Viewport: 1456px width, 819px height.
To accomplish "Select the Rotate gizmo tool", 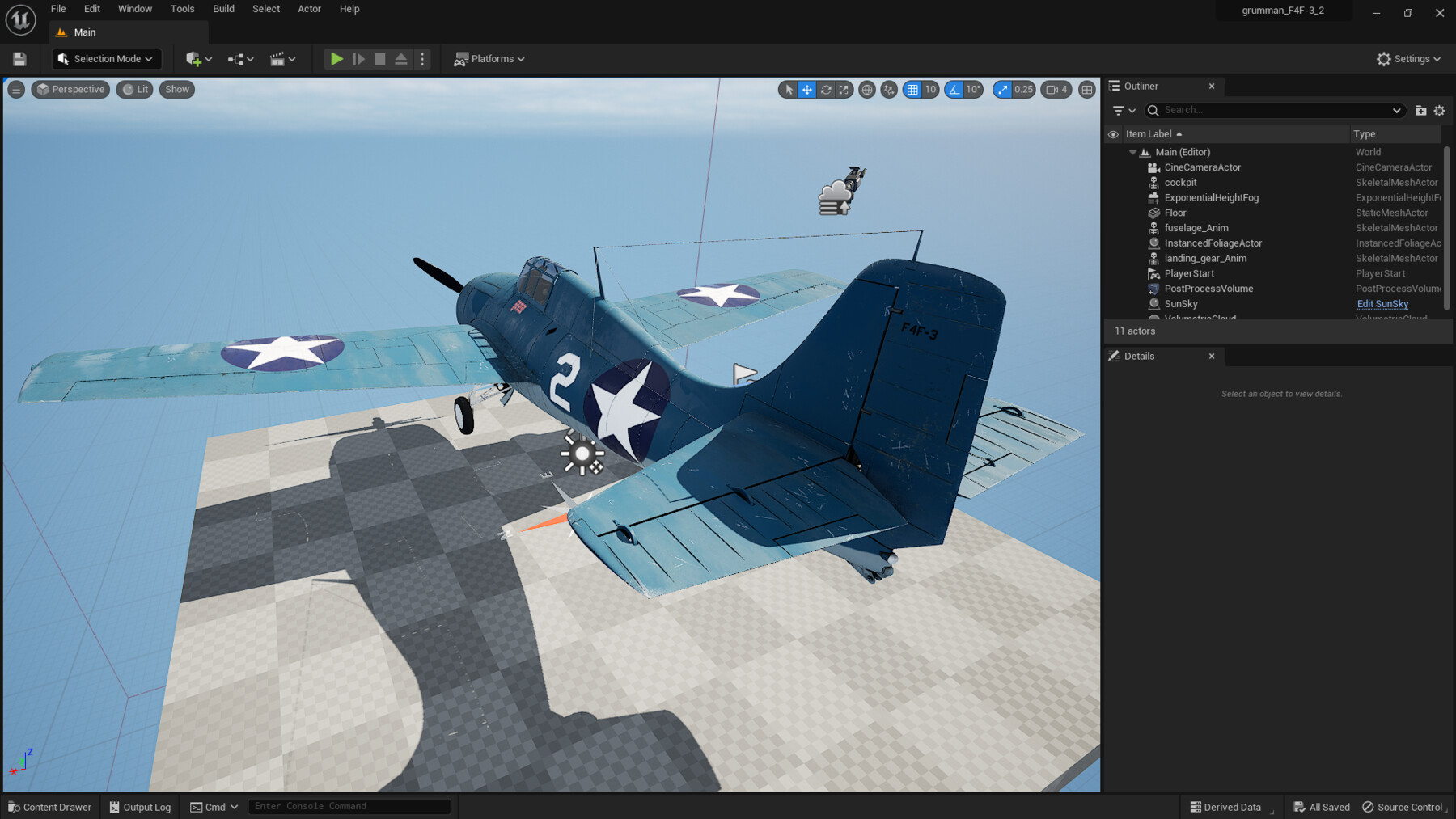I will pos(826,90).
